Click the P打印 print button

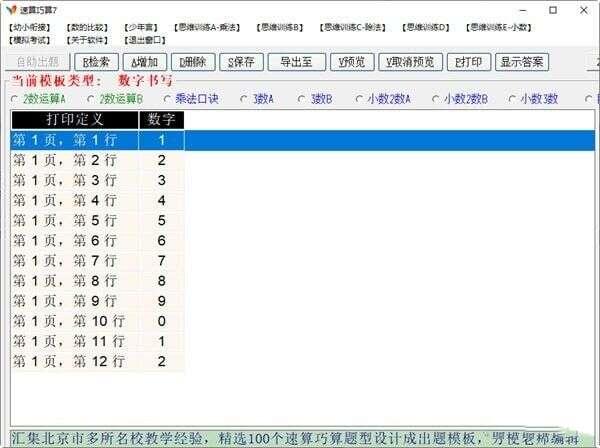pos(469,62)
